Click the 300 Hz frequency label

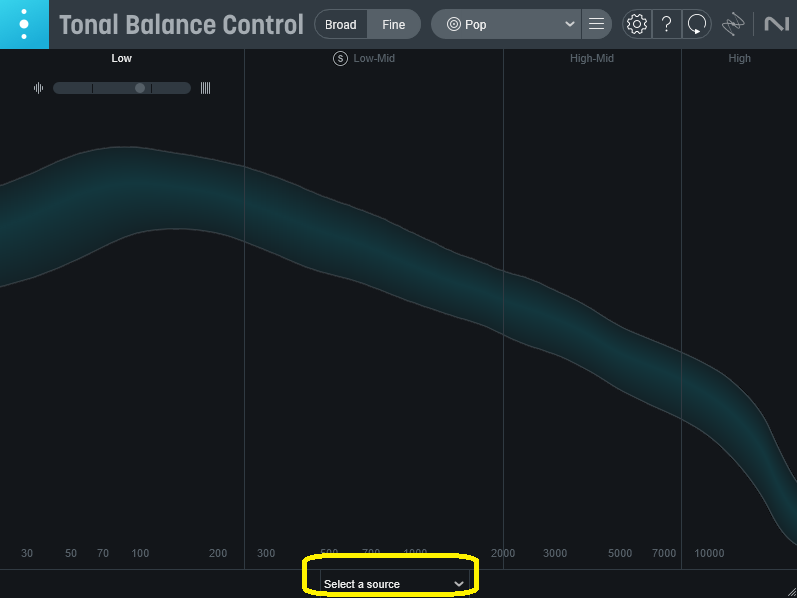[x=266, y=553]
